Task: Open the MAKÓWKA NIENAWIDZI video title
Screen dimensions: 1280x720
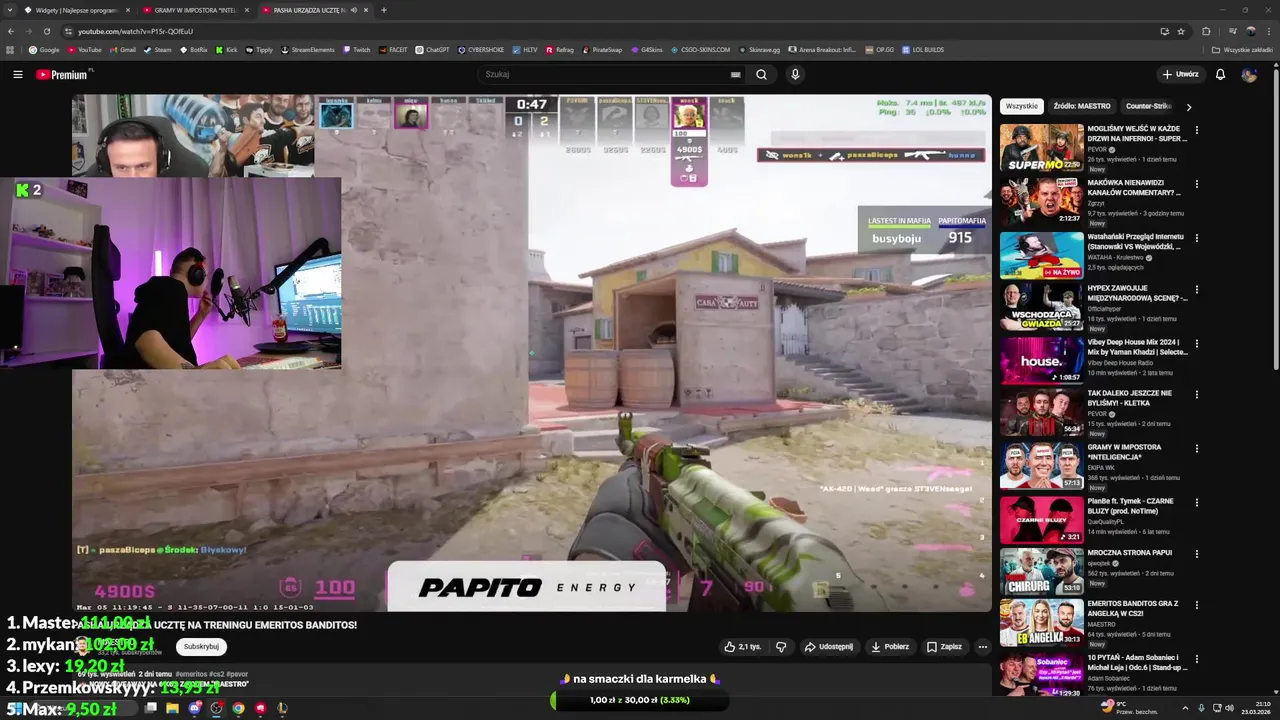Action: point(1134,188)
